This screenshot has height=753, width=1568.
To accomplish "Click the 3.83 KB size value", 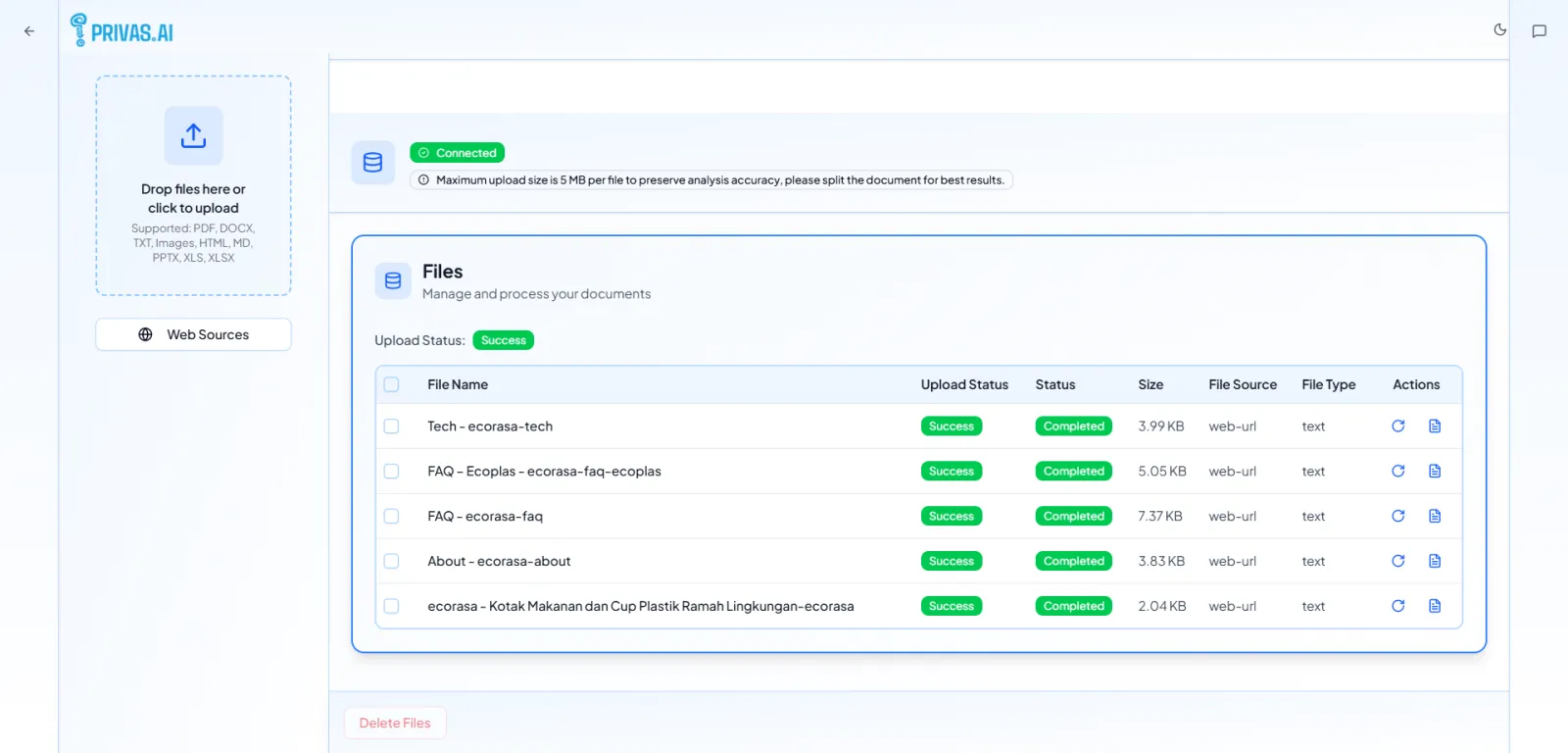I will 1161,562.
